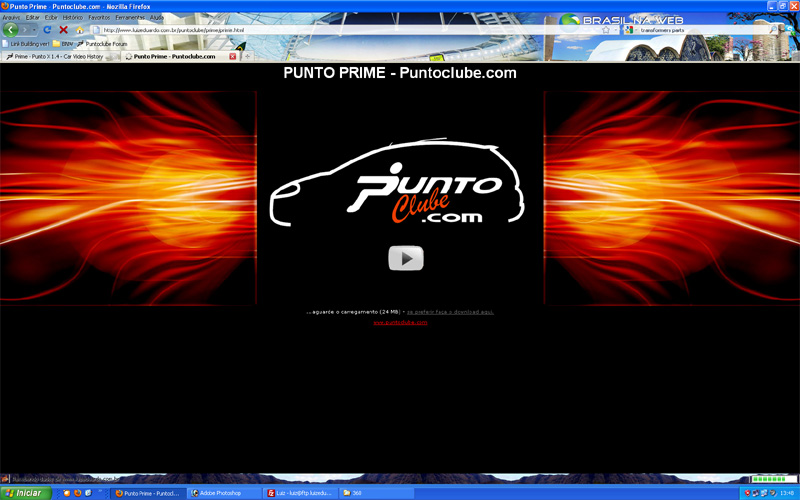Click the clock showing 13:46
The width and height of the screenshot is (800, 500).
pyautogui.click(x=787, y=493)
